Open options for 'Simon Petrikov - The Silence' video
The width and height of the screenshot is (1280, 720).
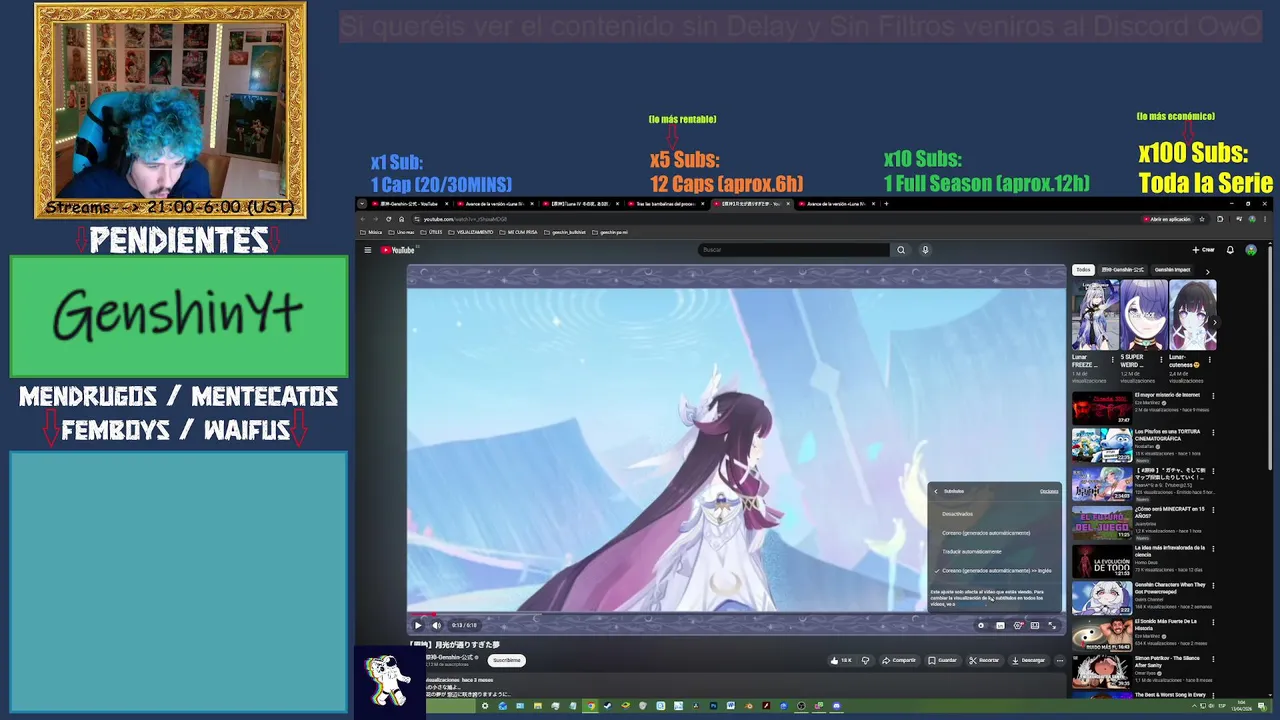point(1213,661)
